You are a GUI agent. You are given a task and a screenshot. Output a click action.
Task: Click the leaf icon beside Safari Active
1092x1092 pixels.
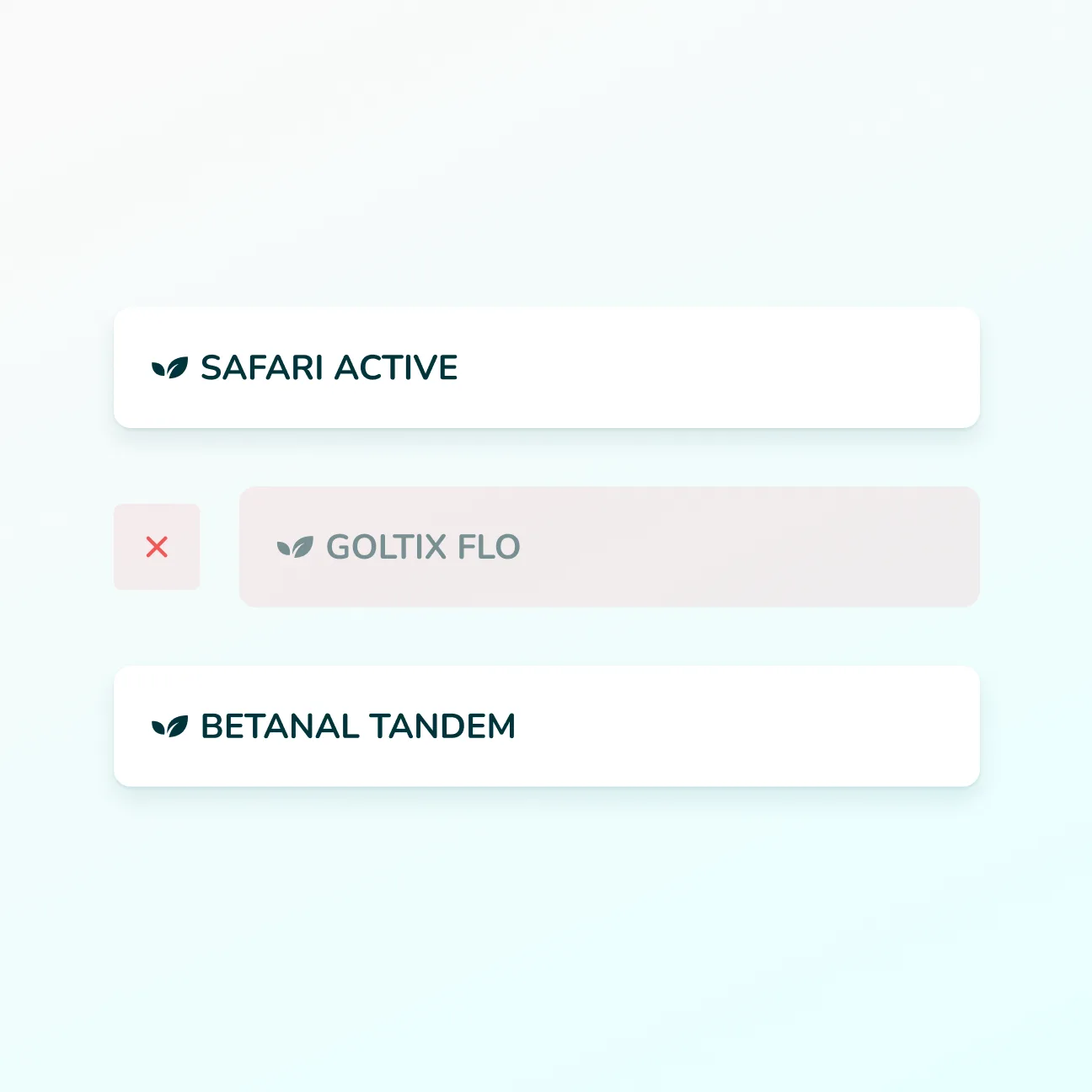(169, 368)
